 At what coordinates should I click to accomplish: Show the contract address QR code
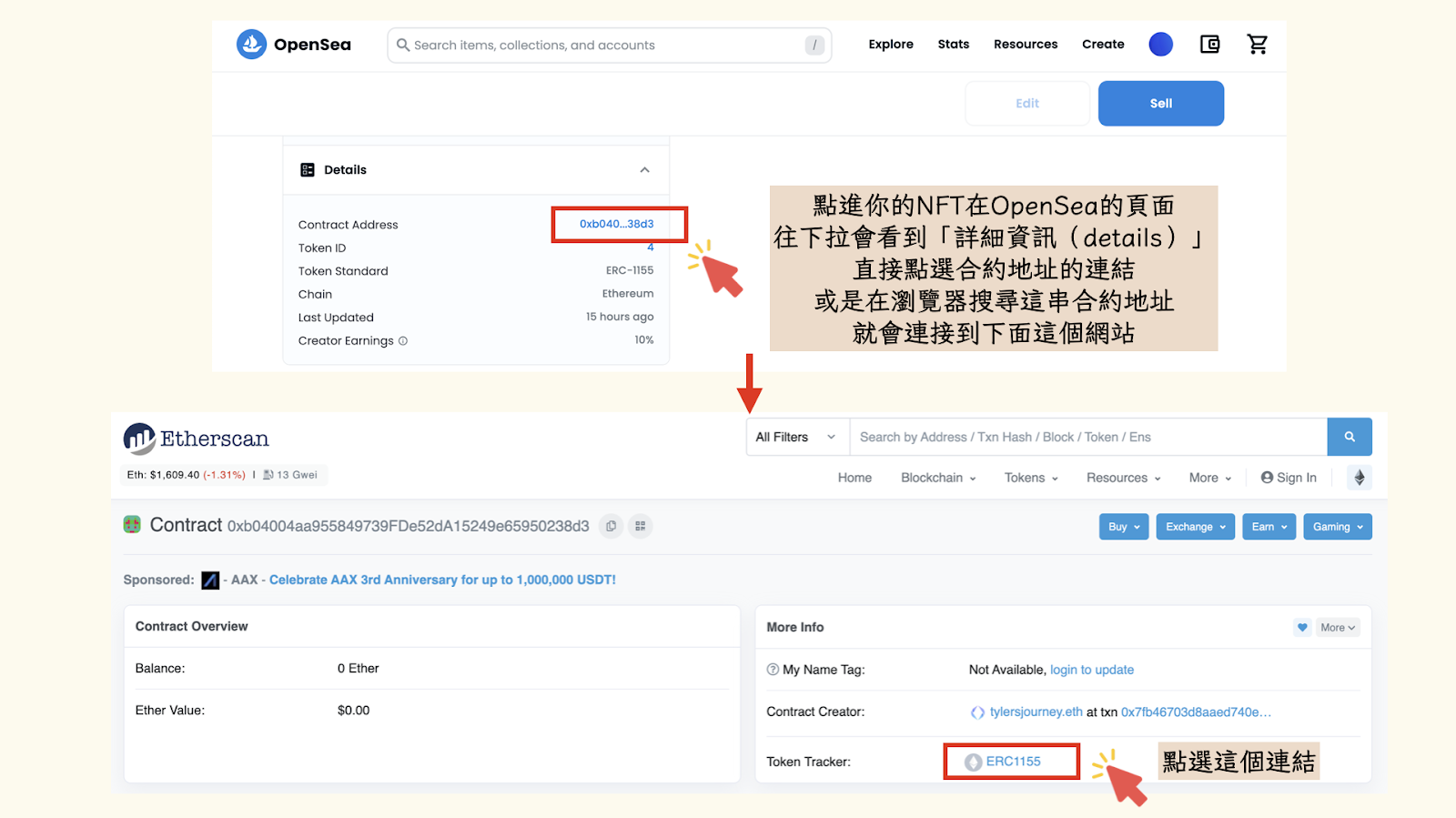coord(641,526)
